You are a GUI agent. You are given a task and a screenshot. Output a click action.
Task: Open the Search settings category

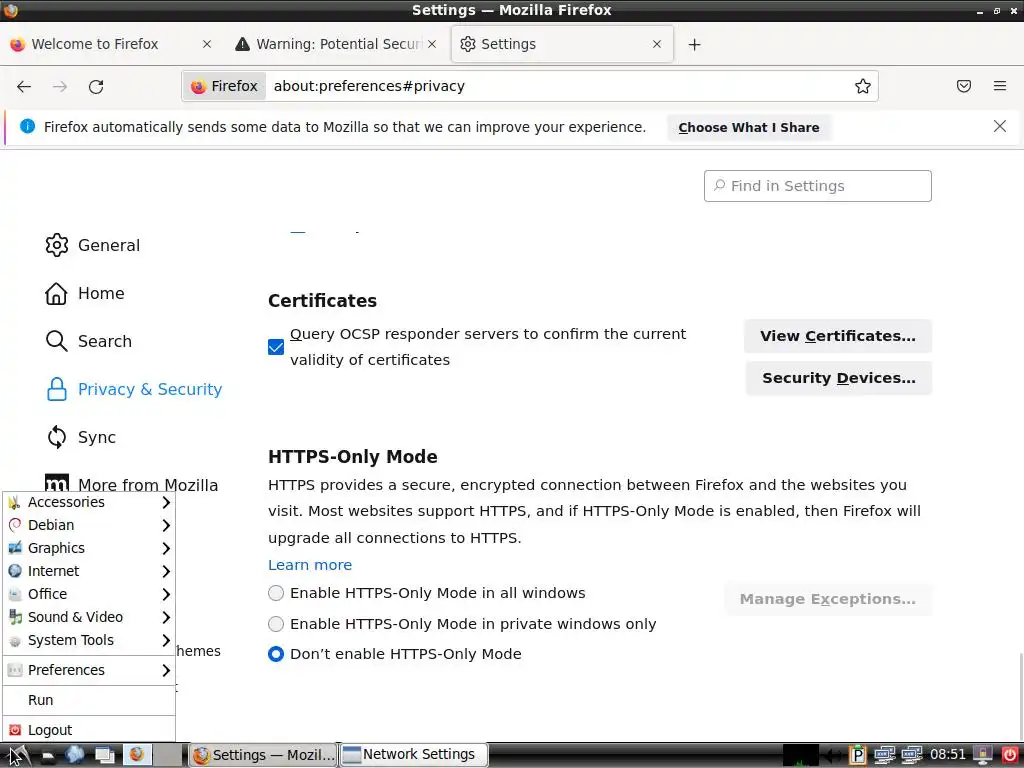pyautogui.click(x=89, y=341)
